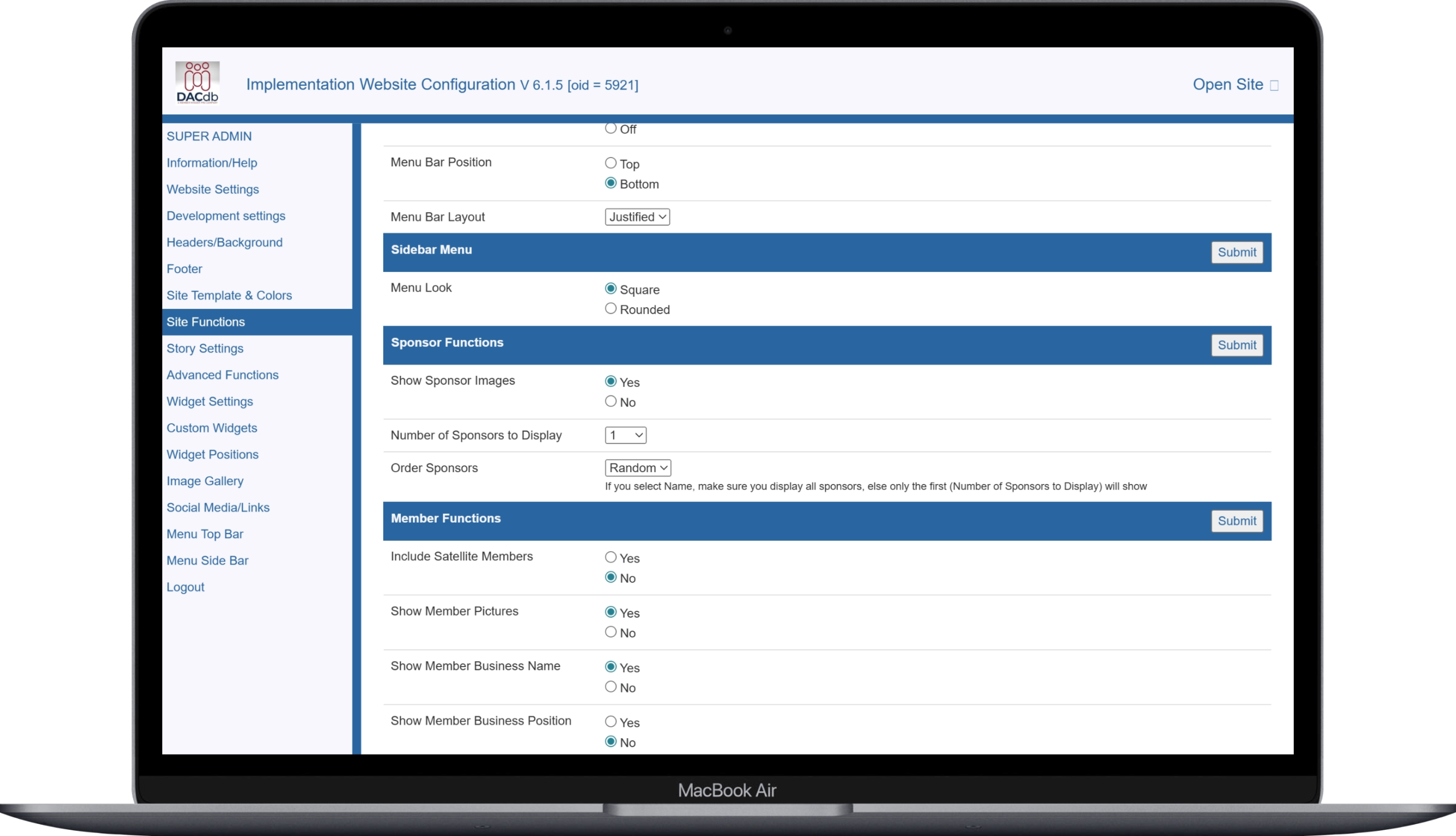Open Menu Side Bar settings
This screenshot has width=1456, height=836.
click(x=207, y=560)
